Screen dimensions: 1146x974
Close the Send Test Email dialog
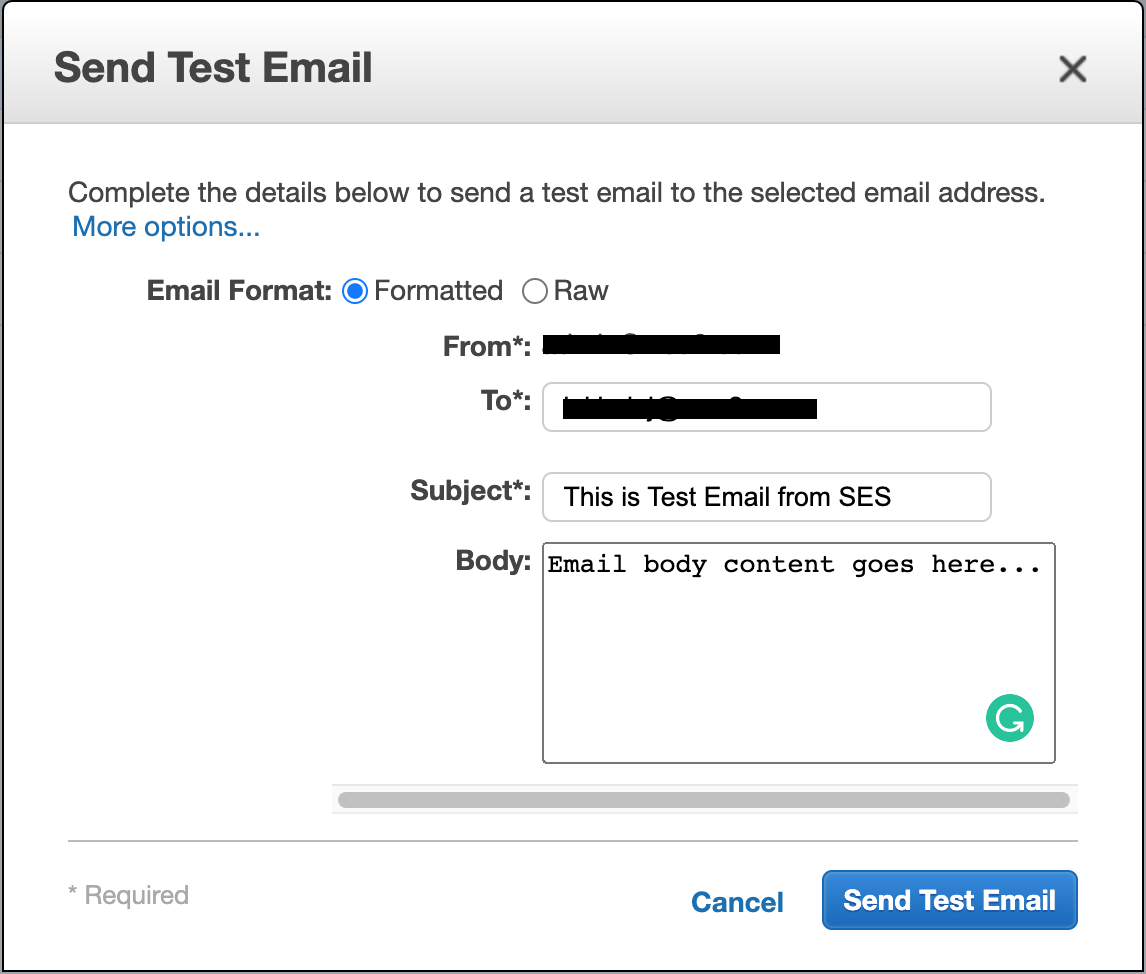1072,69
